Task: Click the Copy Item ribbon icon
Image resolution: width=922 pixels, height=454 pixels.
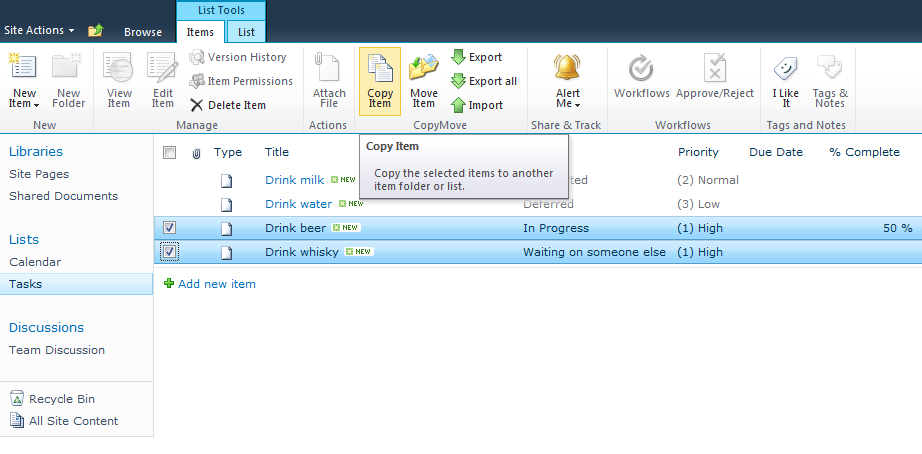Action: 380,69
